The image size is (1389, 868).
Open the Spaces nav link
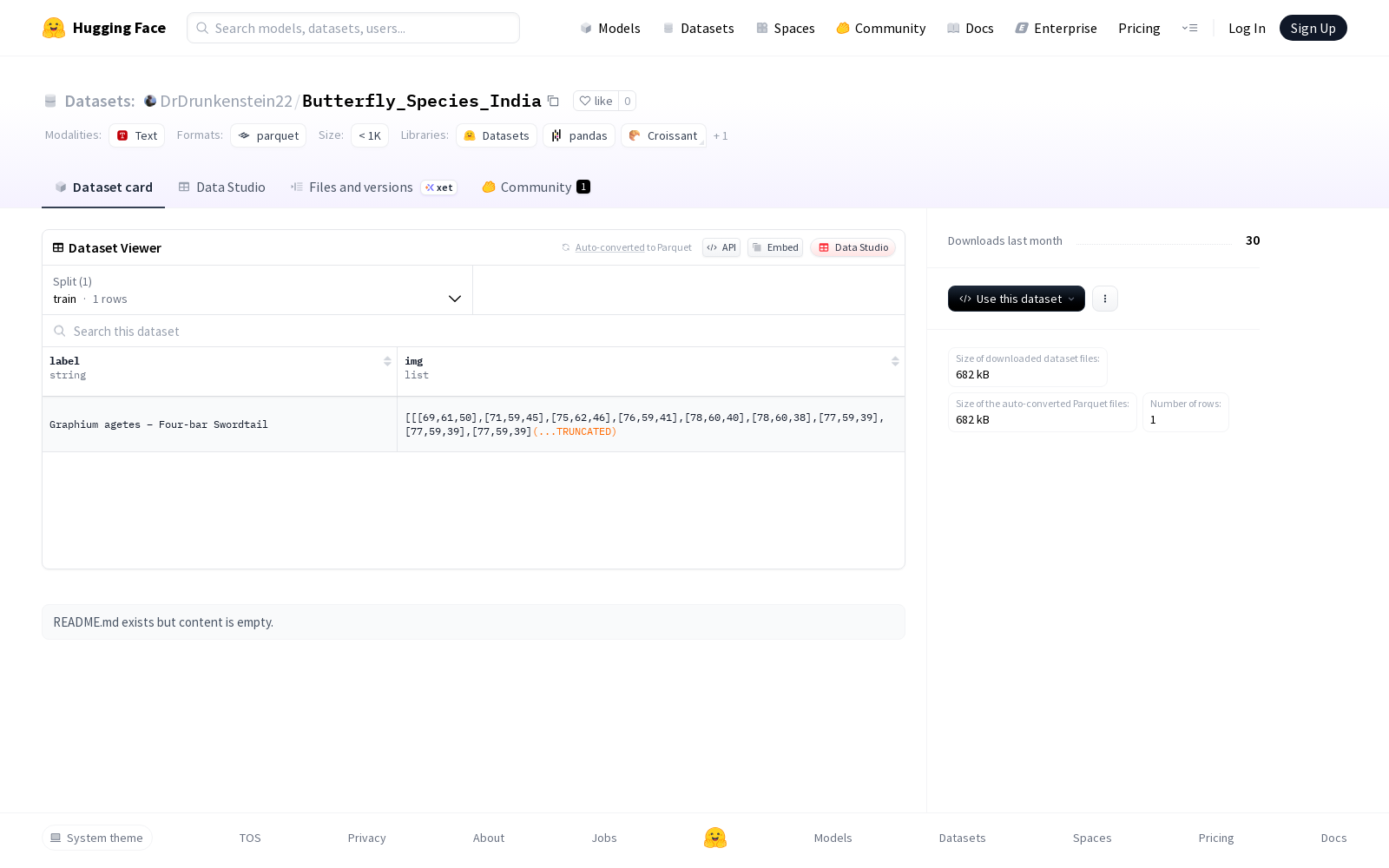click(x=785, y=28)
